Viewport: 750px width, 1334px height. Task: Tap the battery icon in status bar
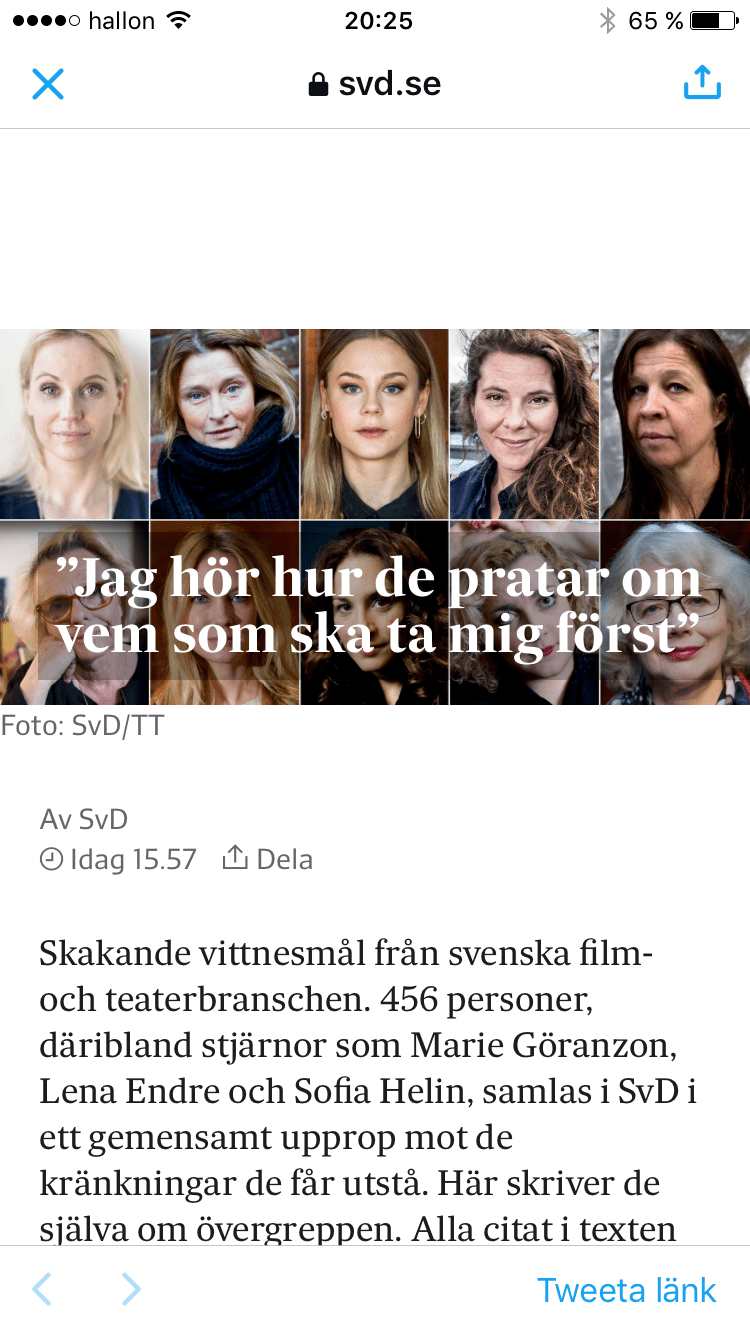(x=715, y=21)
